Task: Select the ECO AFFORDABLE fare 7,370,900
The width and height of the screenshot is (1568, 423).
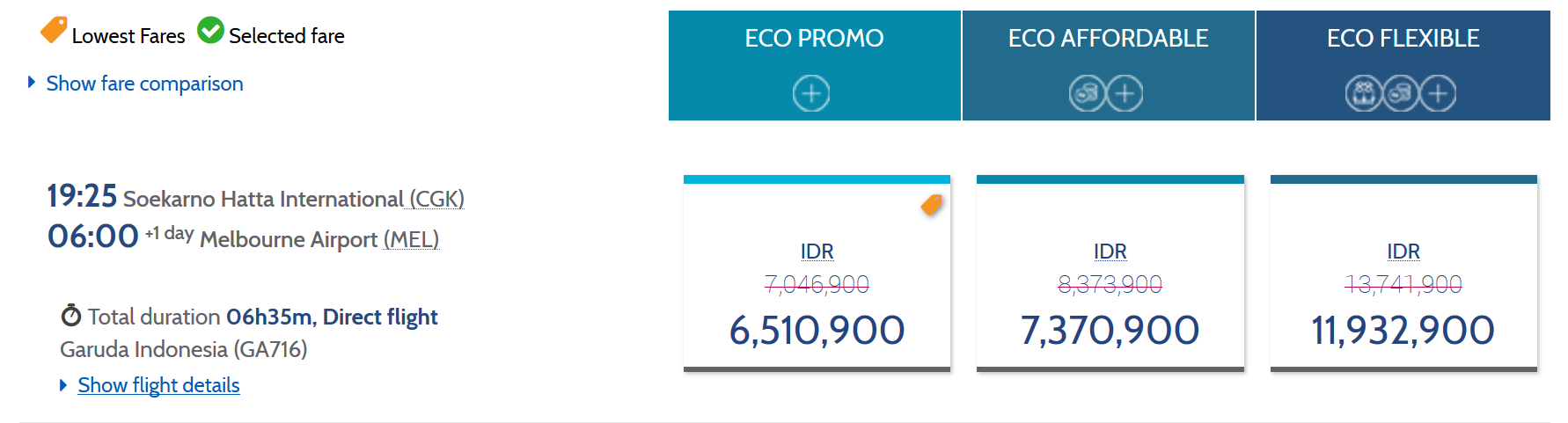Action: coord(1110,273)
